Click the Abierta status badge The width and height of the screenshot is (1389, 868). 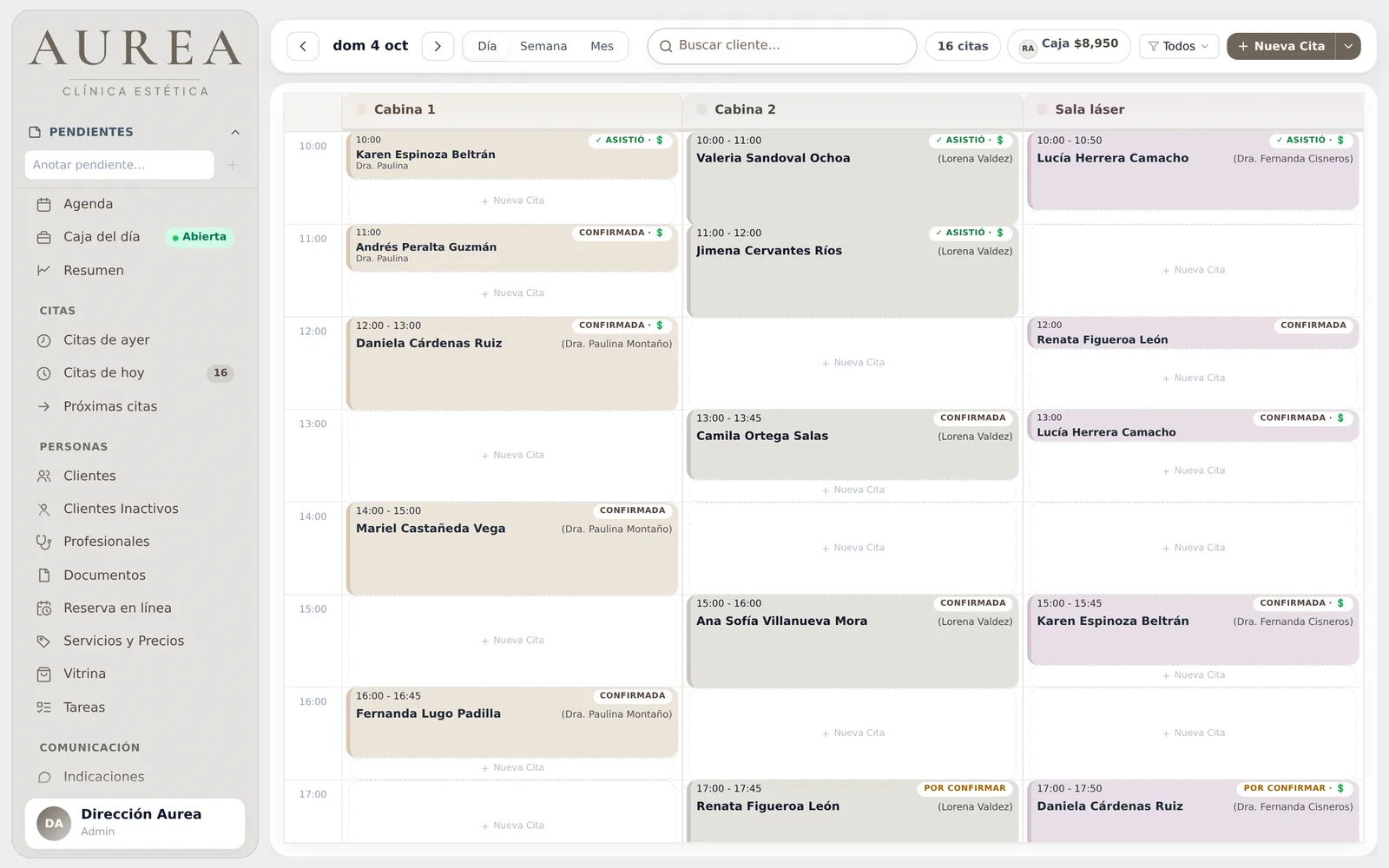[x=200, y=237]
